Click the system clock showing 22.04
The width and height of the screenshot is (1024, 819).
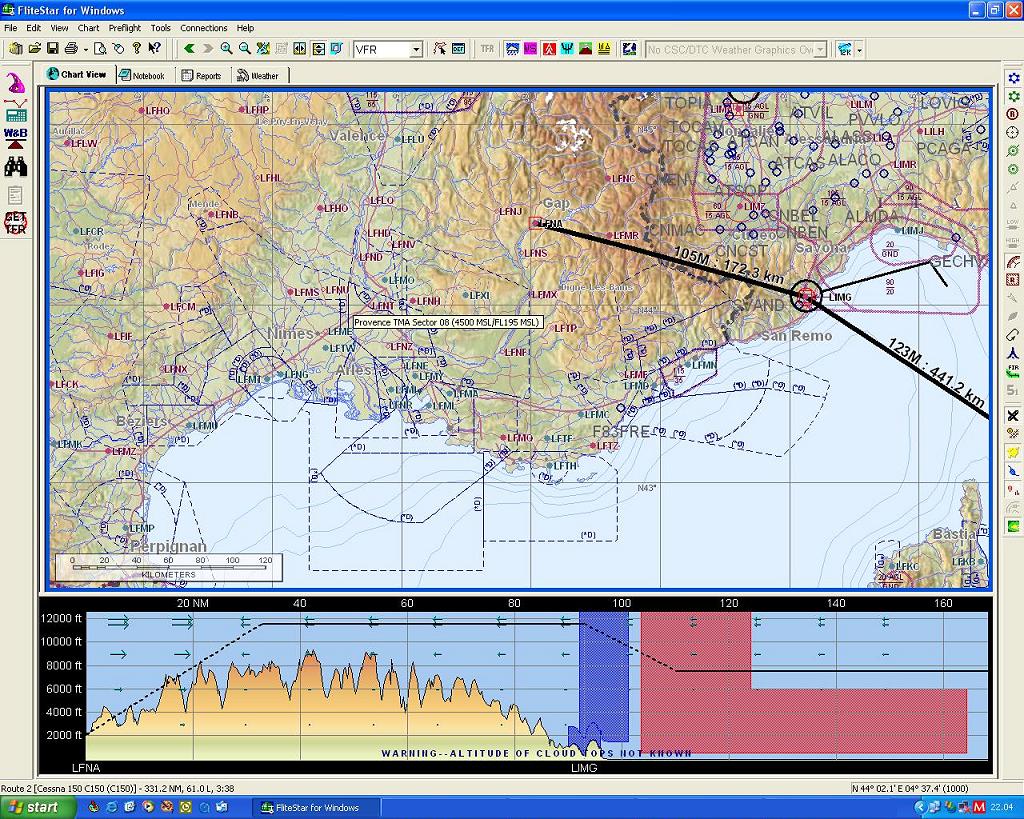click(x=1002, y=808)
